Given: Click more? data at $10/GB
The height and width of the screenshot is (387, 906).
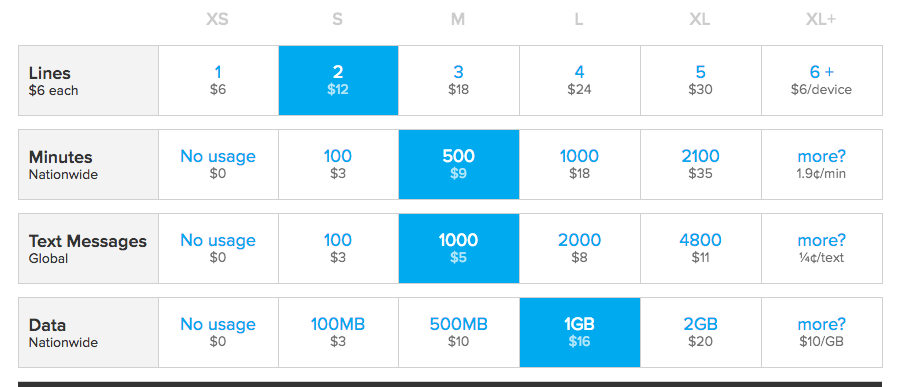Looking at the screenshot, I should (x=822, y=333).
